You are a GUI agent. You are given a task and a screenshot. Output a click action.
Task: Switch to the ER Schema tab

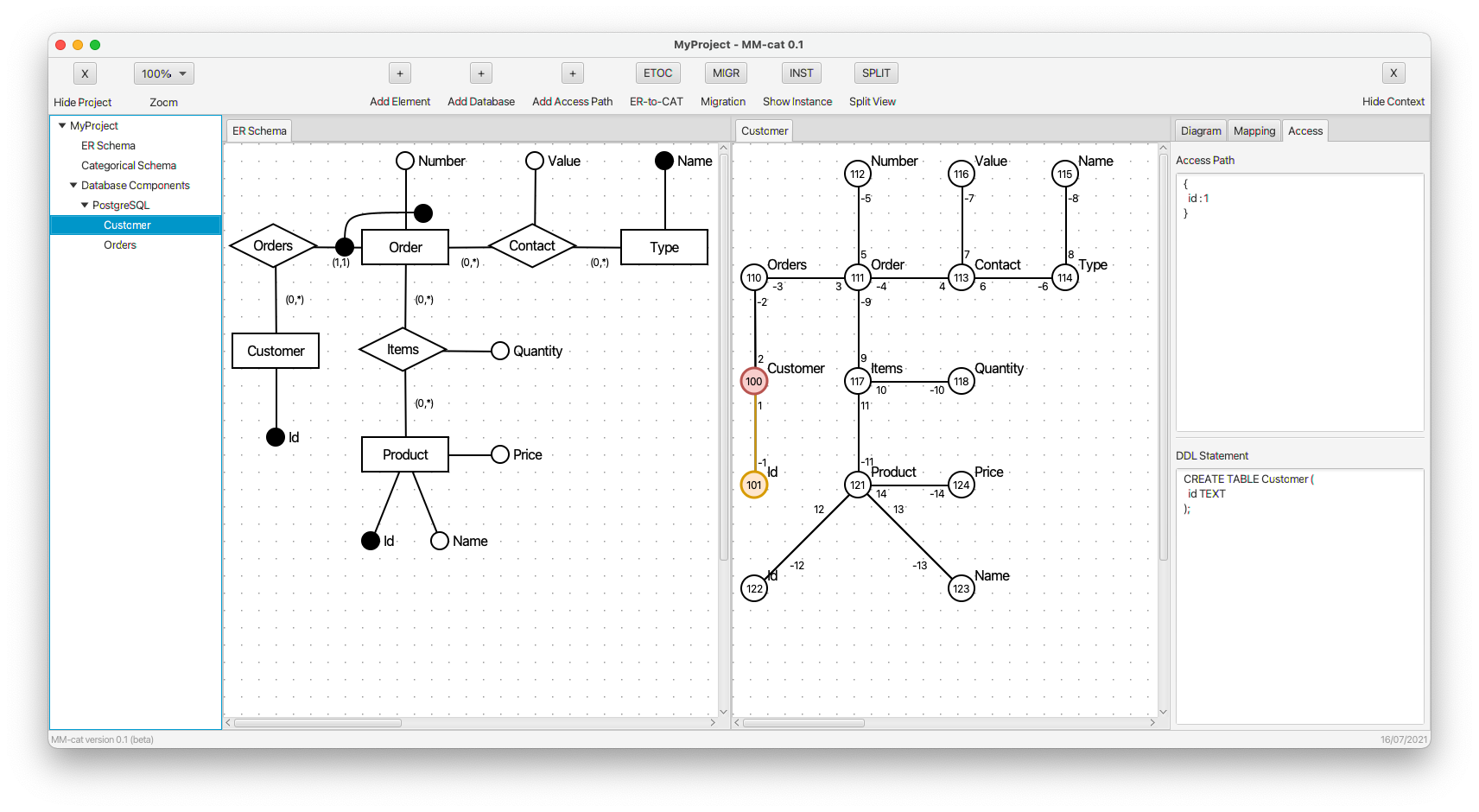tap(259, 131)
